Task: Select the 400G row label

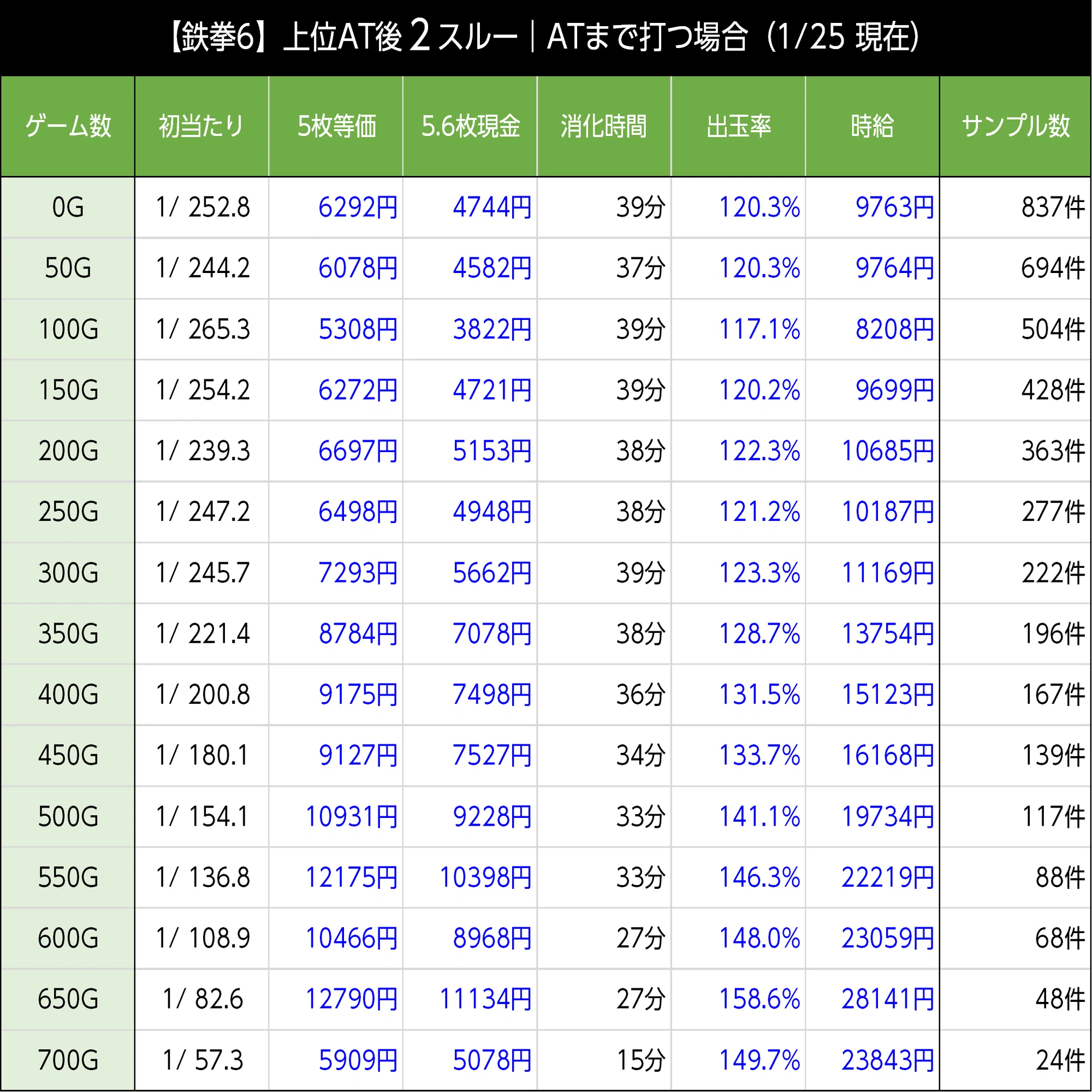Action: (x=68, y=695)
